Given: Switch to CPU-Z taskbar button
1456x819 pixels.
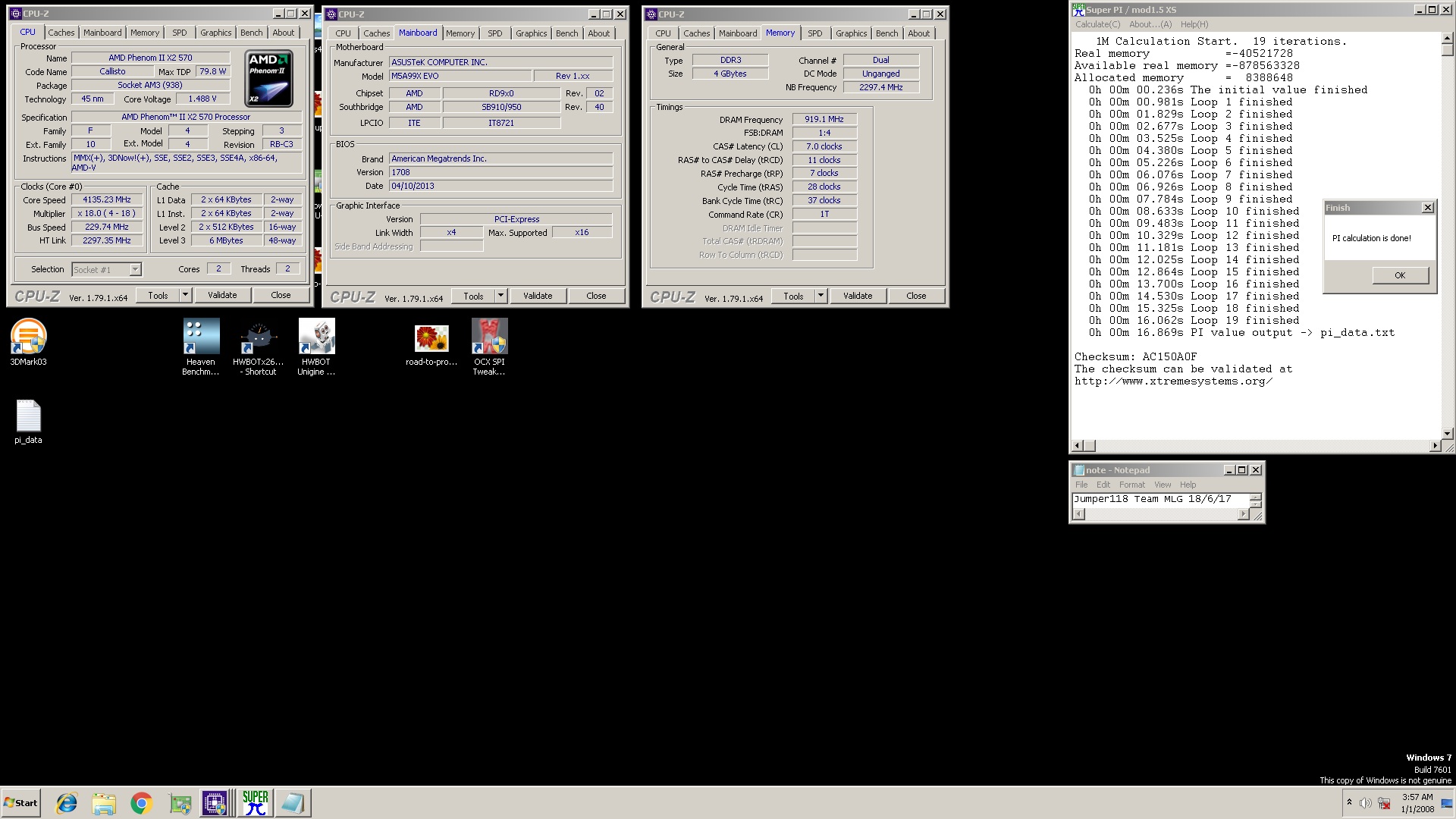Looking at the screenshot, I should [x=215, y=803].
